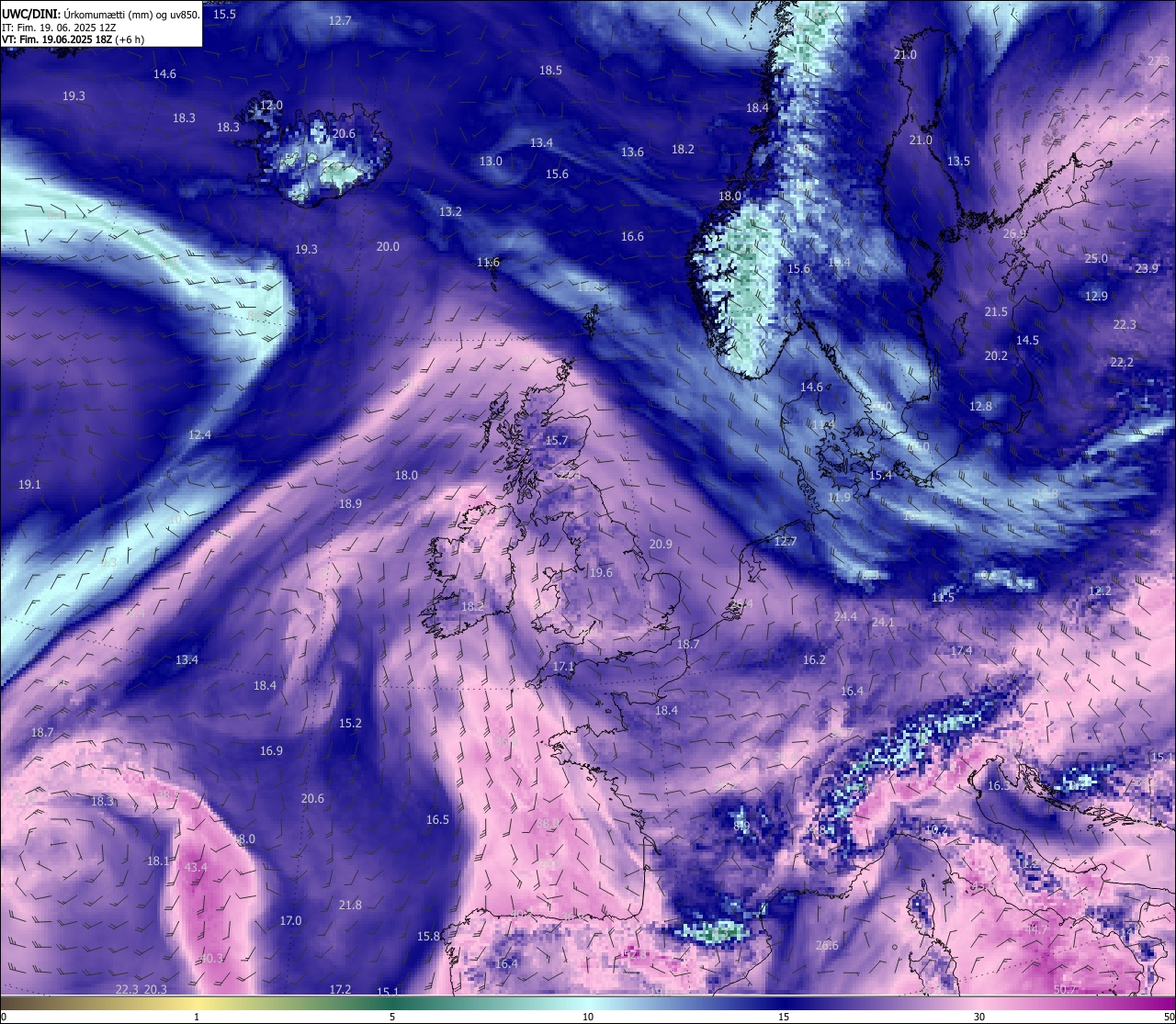Click the 15.4 map value

tap(880, 475)
